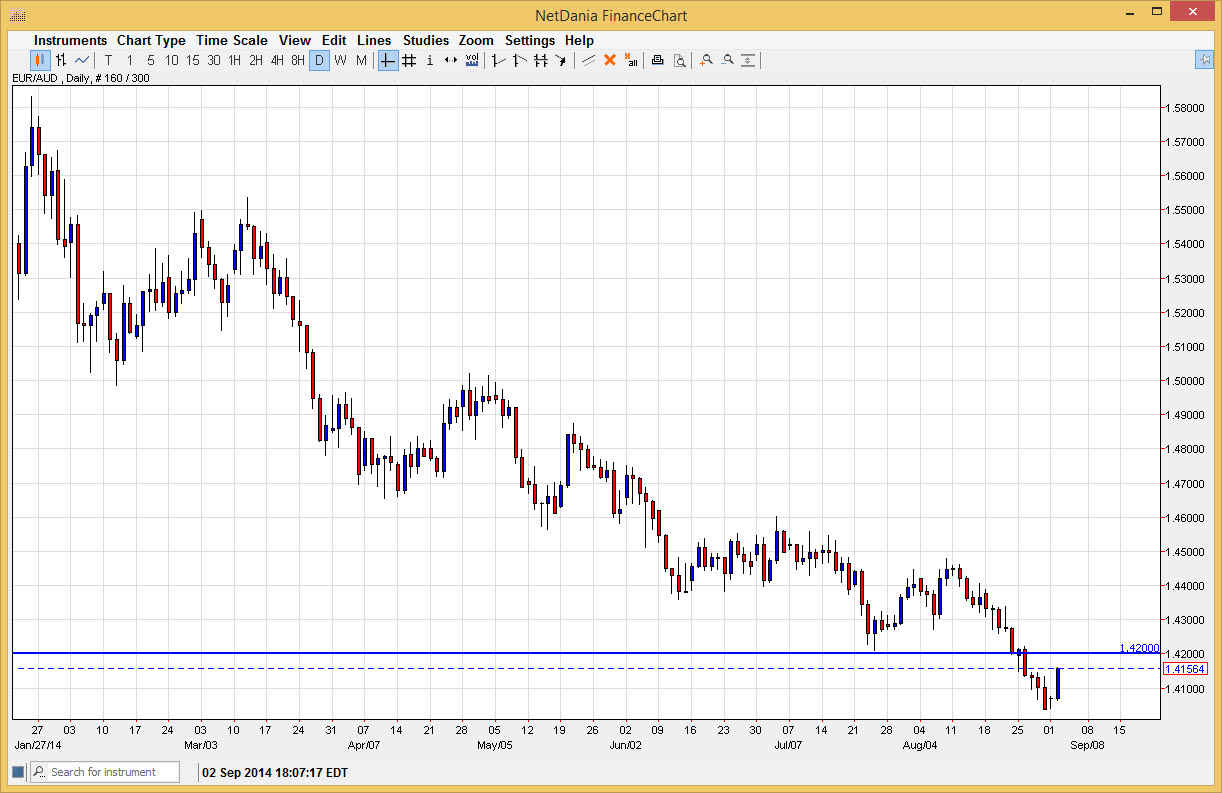The width and height of the screenshot is (1222, 793).
Task: Toggle the crosshair cursor button
Action: pos(388,60)
